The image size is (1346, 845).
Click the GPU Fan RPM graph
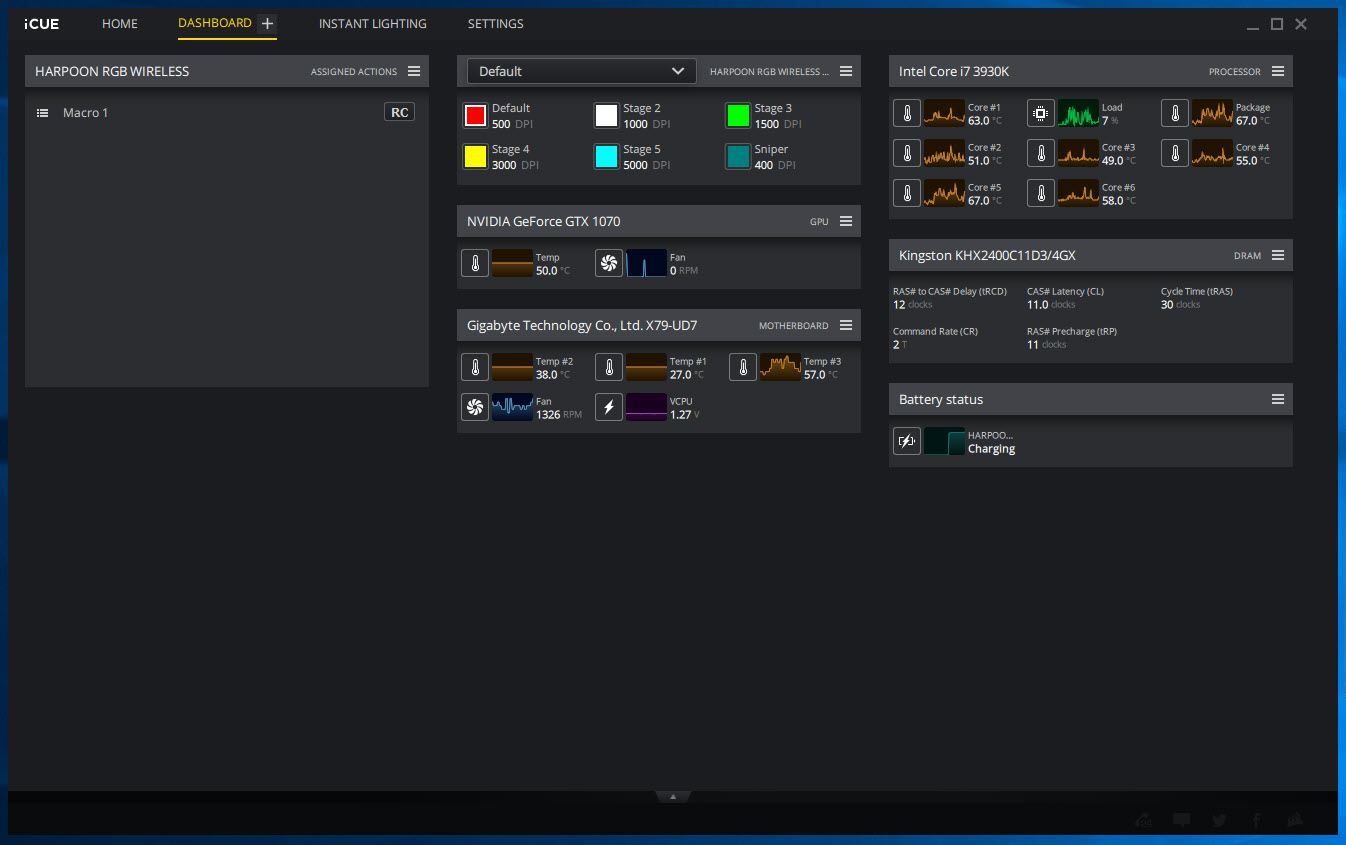pyautogui.click(x=647, y=263)
